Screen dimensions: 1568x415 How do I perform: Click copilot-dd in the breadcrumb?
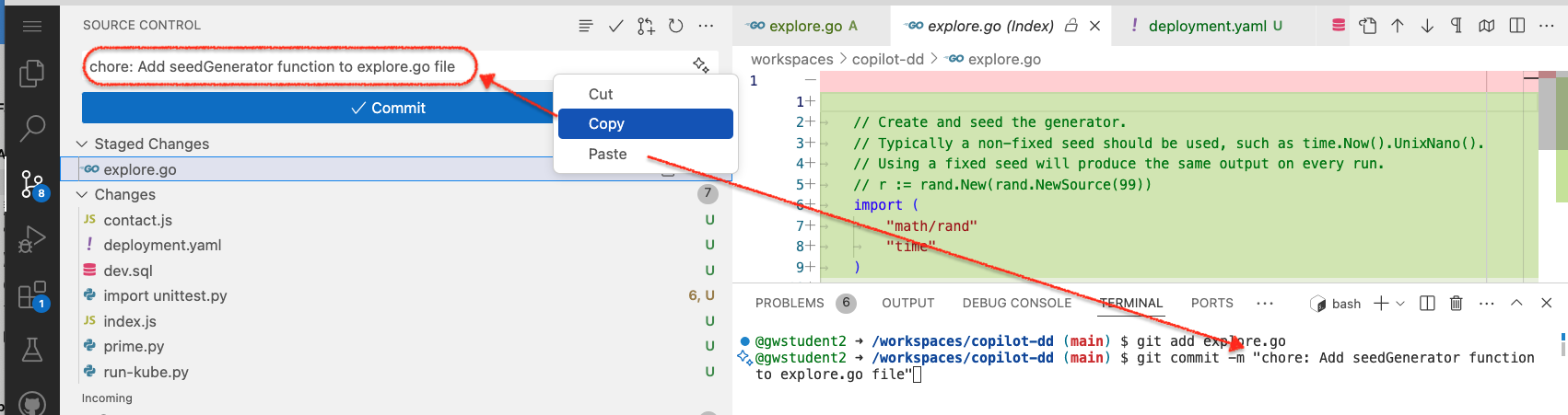point(887,59)
